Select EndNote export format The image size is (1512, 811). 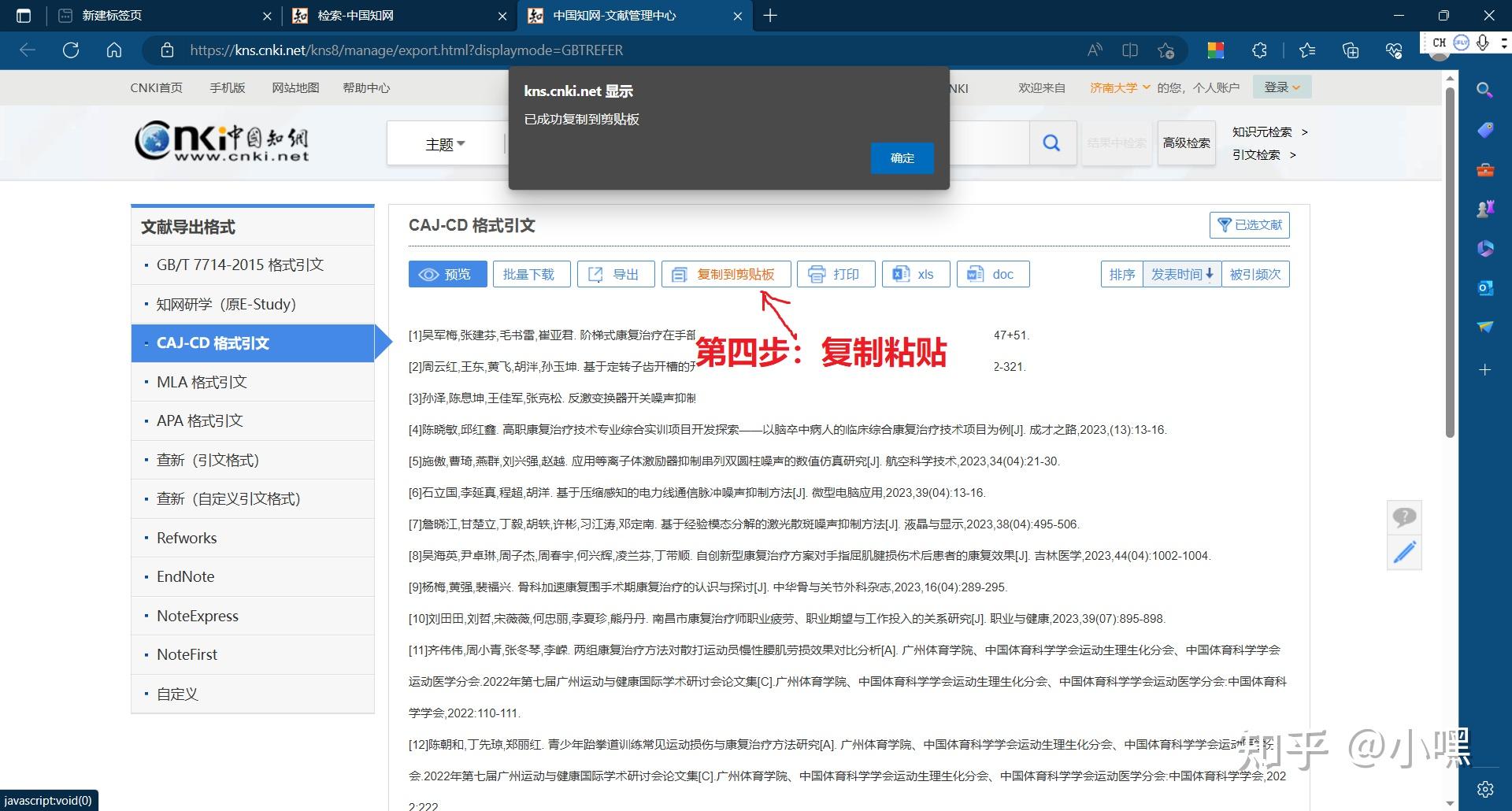point(253,576)
